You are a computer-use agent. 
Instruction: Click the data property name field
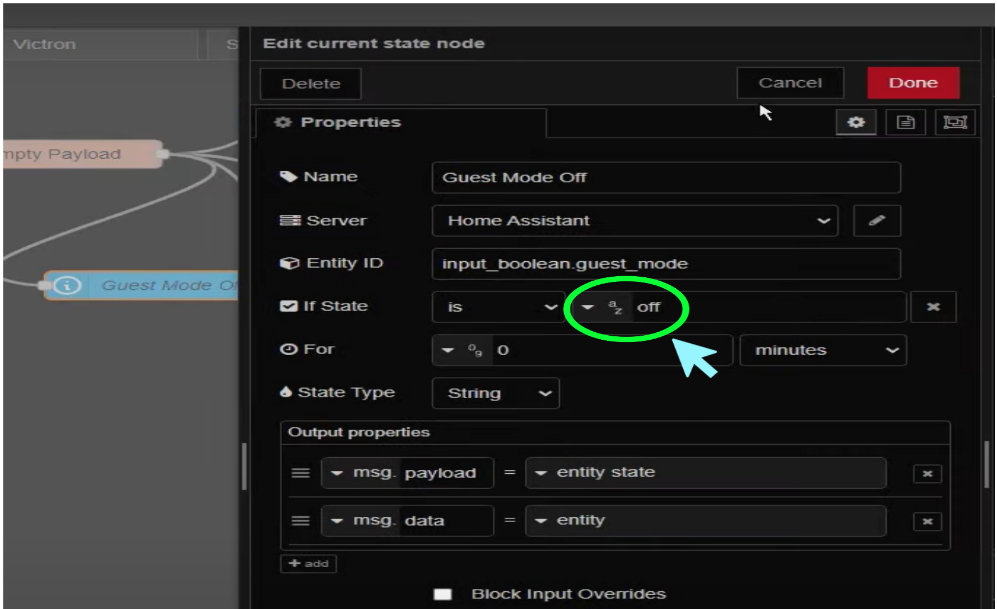pos(446,521)
